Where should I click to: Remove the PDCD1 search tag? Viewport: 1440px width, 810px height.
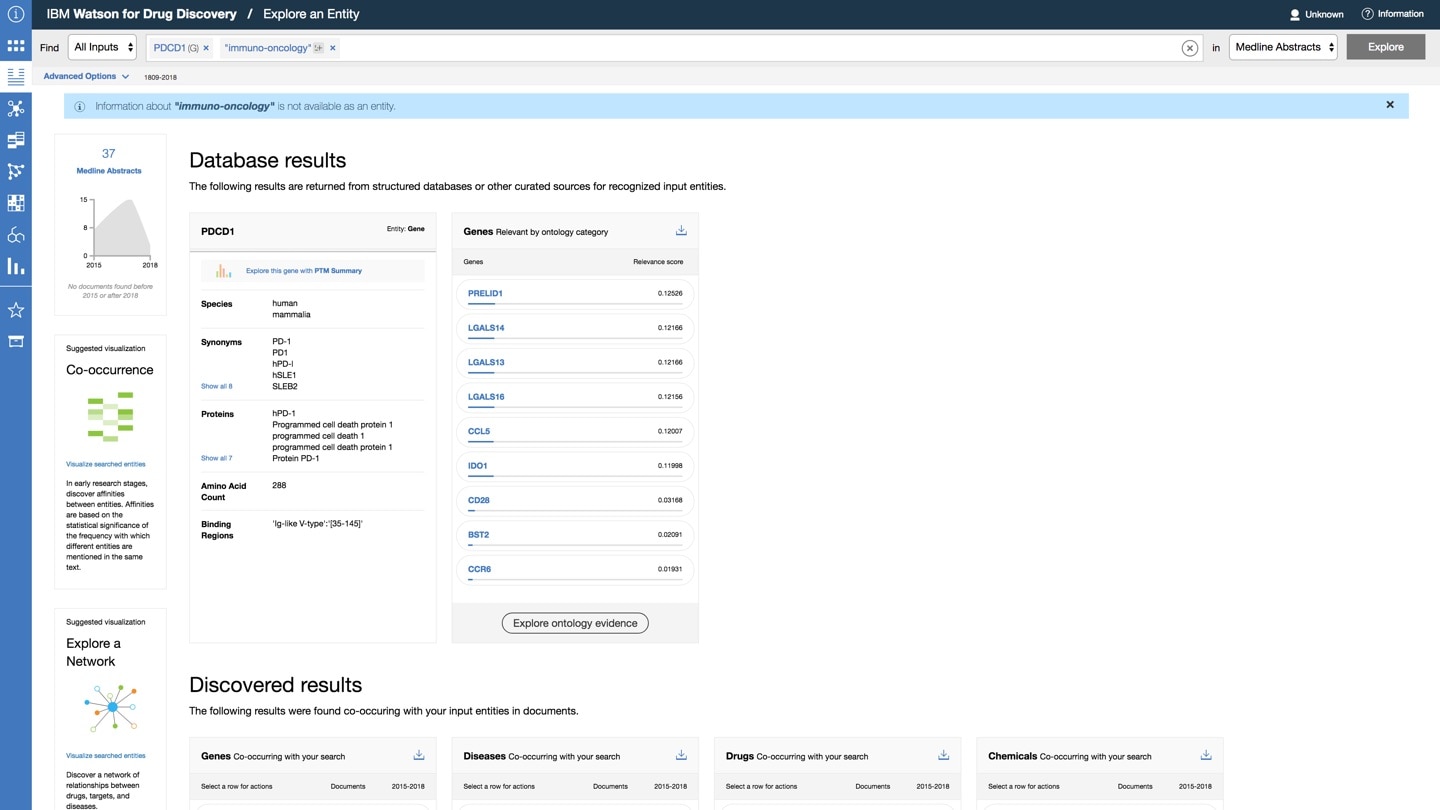pos(206,48)
